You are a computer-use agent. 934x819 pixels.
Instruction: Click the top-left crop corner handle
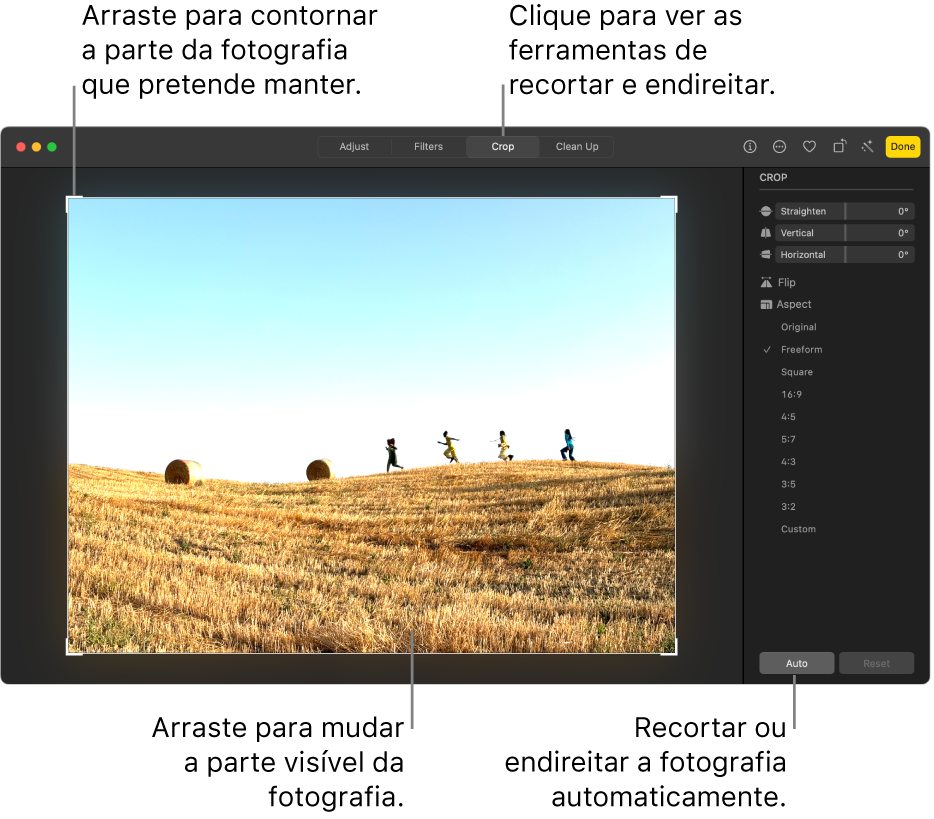point(69,199)
